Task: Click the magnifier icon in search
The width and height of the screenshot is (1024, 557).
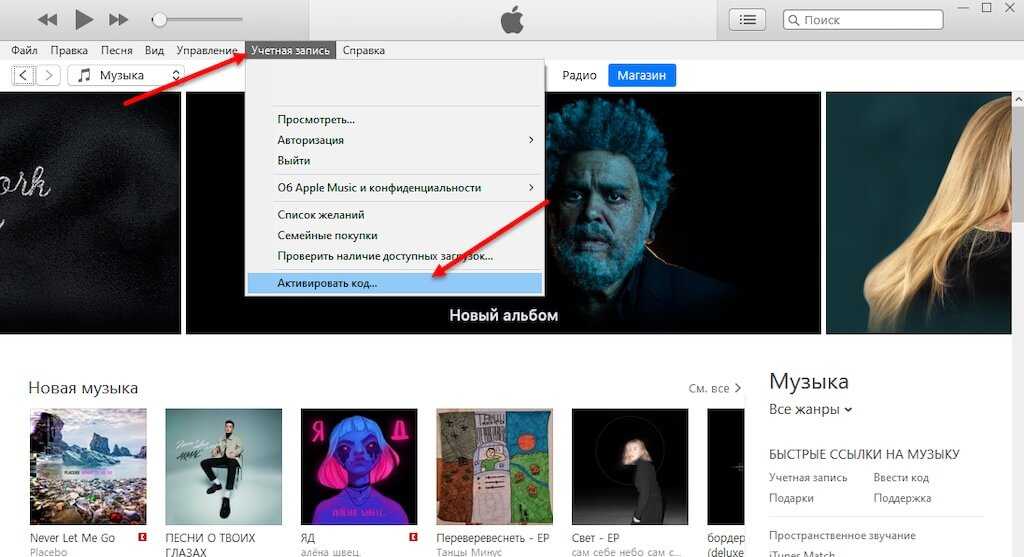Action: pos(794,20)
